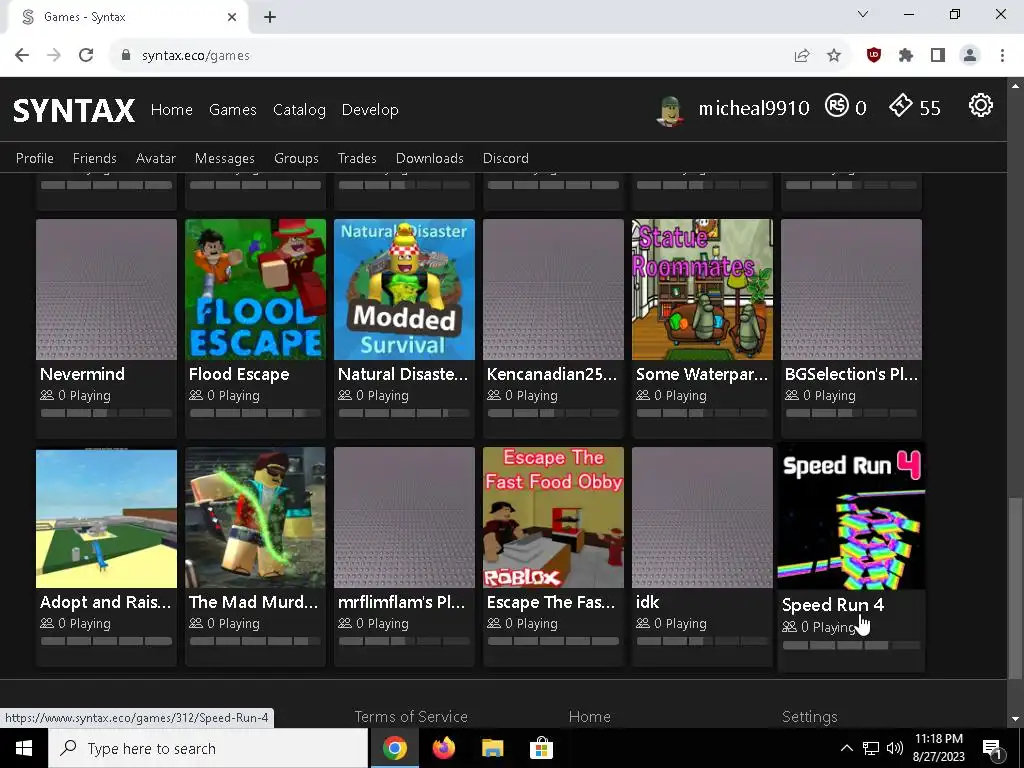The width and height of the screenshot is (1024, 768).
Task: Open the Chrome profile avatar icon
Action: coord(970,56)
